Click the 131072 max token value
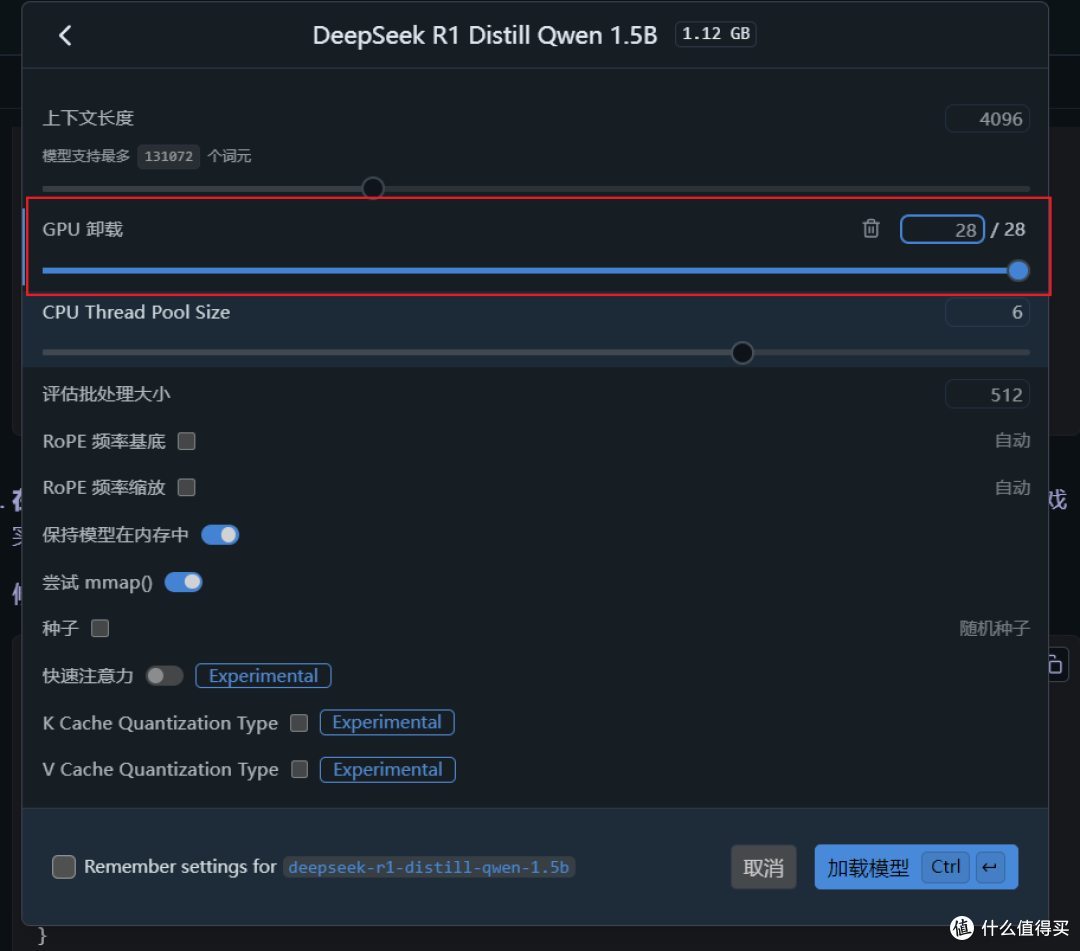Screen dimensions: 1080x951 pyautogui.click(x=168, y=156)
